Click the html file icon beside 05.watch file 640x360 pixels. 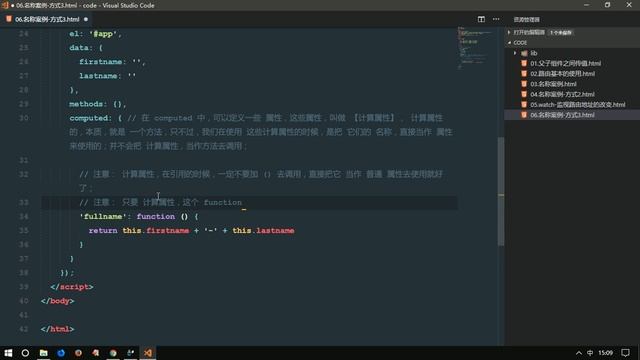[524, 104]
